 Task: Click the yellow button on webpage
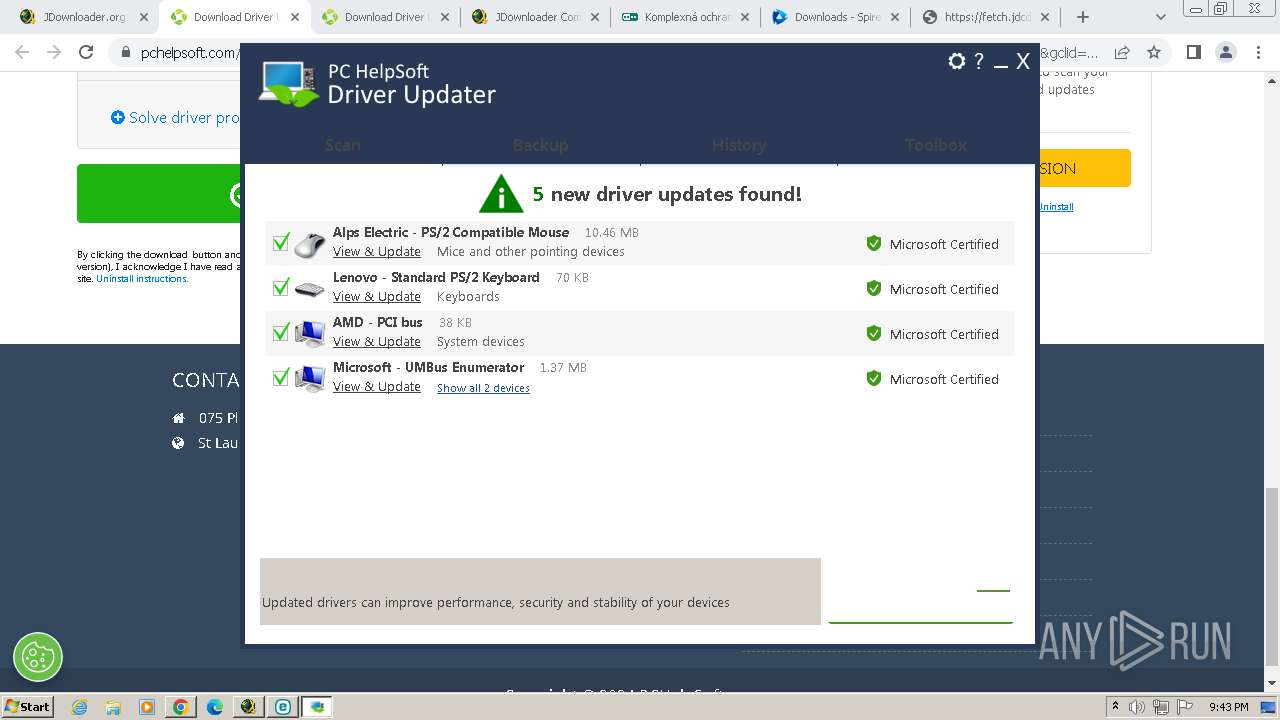click(1085, 168)
